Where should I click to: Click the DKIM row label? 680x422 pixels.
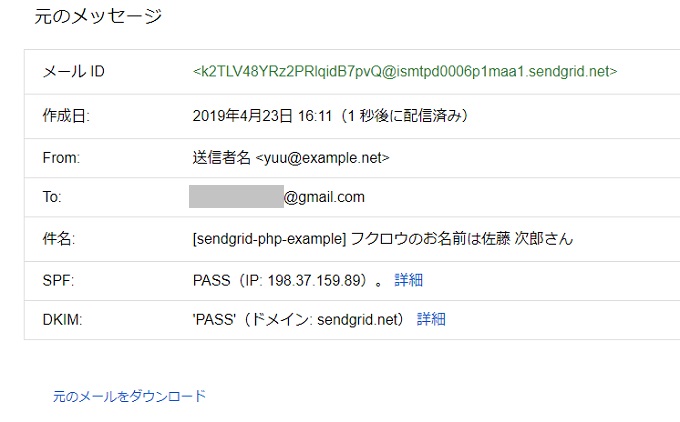tap(62, 320)
